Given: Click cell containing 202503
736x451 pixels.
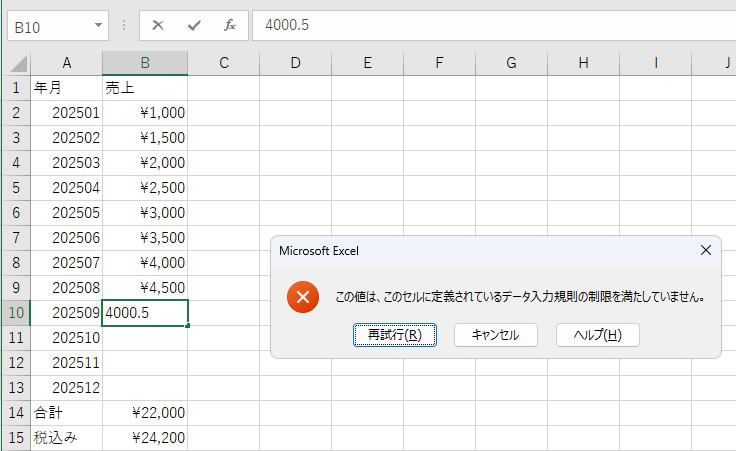Looking at the screenshot, I should coord(67,163).
